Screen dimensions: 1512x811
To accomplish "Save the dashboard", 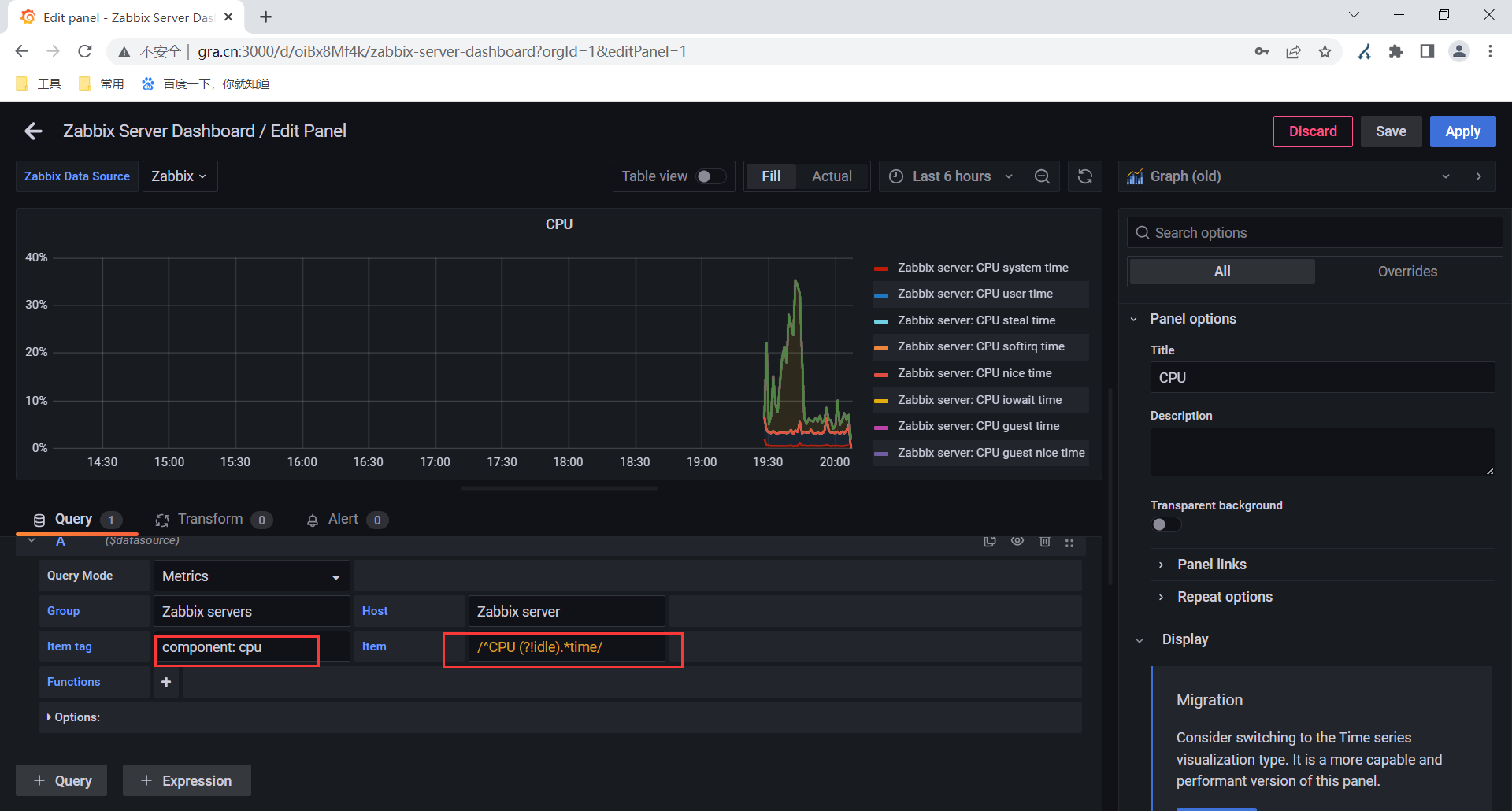I will click(1391, 131).
